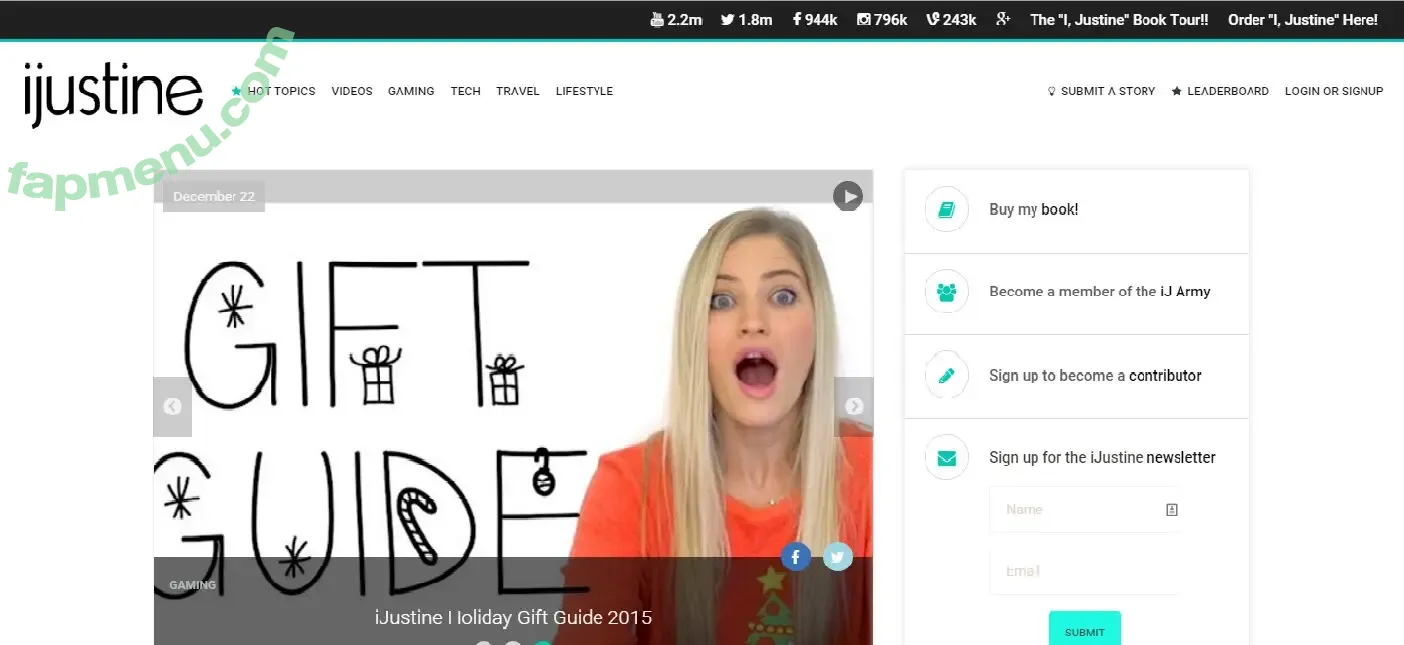1404x645 pixels.
Task: Click Submit a Story link
Action: 1101,91
